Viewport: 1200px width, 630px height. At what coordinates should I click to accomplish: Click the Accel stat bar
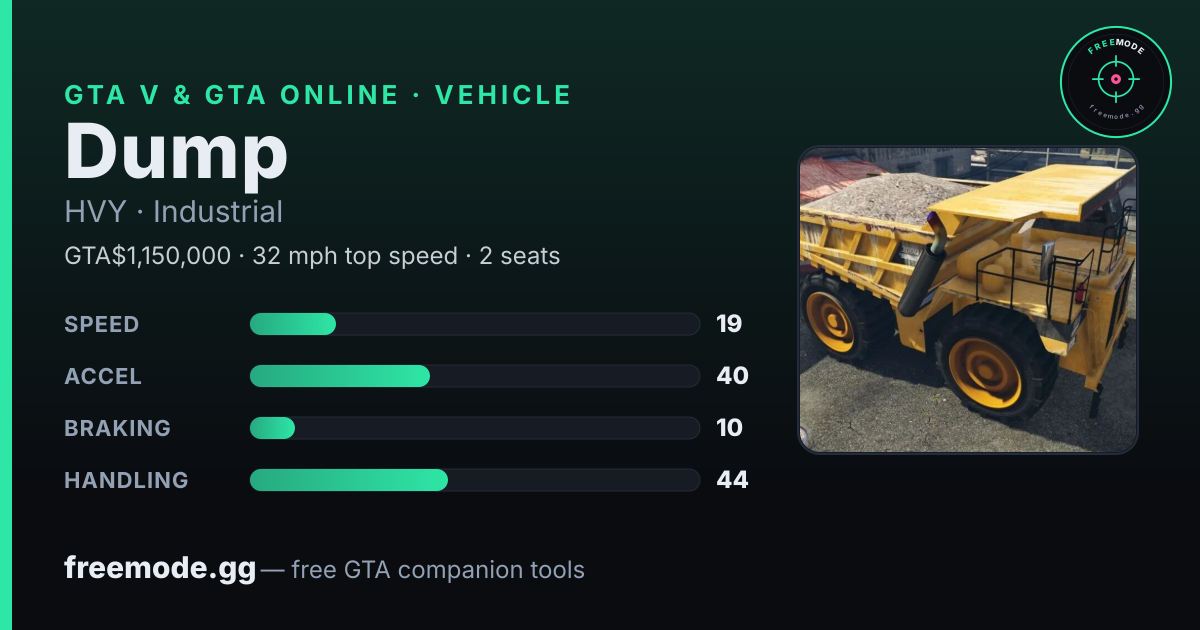pyautogui.click(x=474, y=376)
